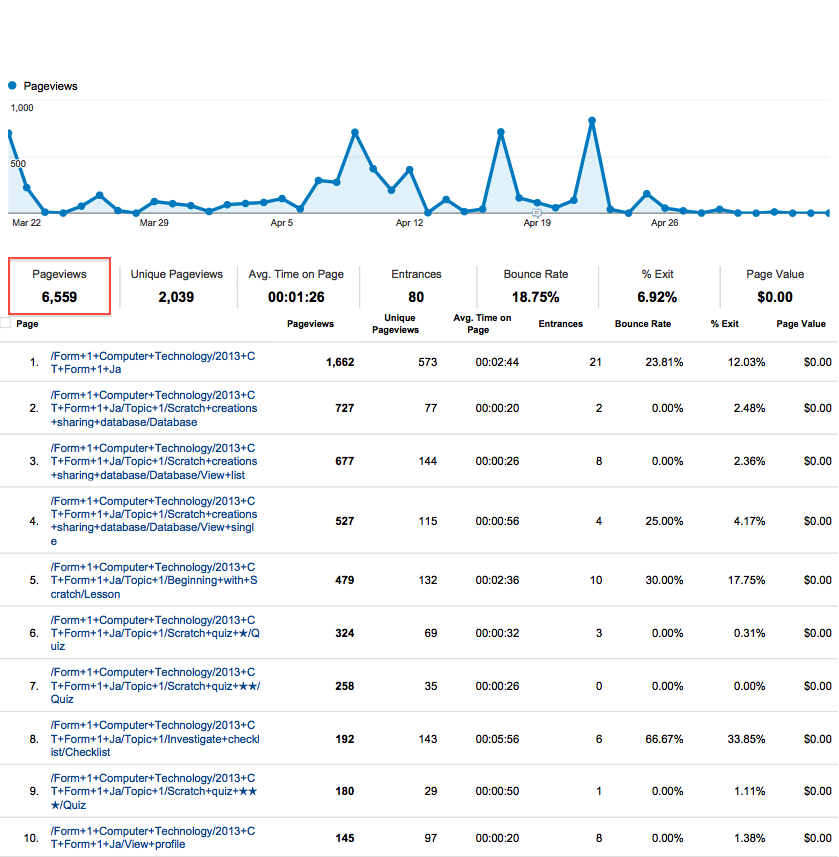The height and width of the screenshot is (857, 839).
Task: Open the Beginning+with+Scratch/Lesson page link
Action: [153, 581]
